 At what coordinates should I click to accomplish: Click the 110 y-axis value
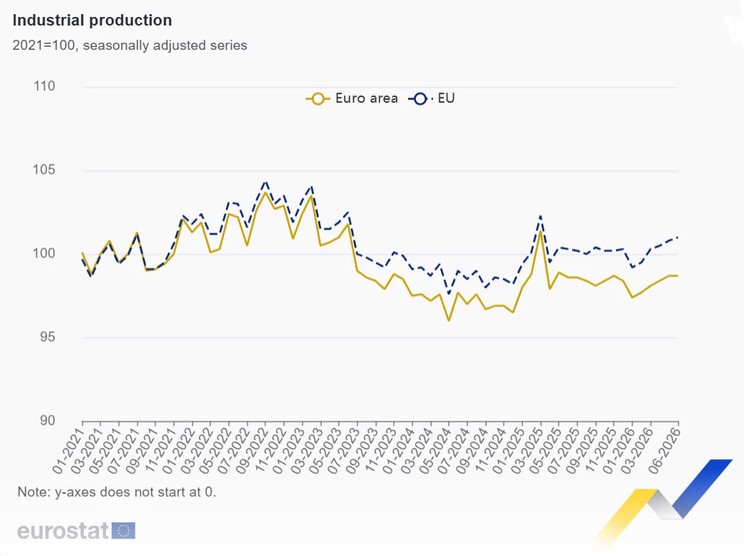(44, 86)
